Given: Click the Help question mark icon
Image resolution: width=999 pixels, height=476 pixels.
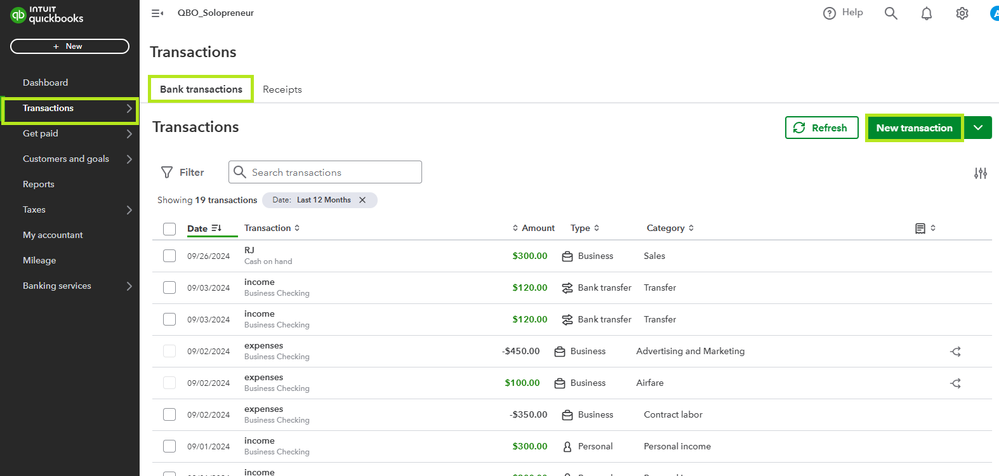Looking at the screenshot, I should tap(829, 13).
